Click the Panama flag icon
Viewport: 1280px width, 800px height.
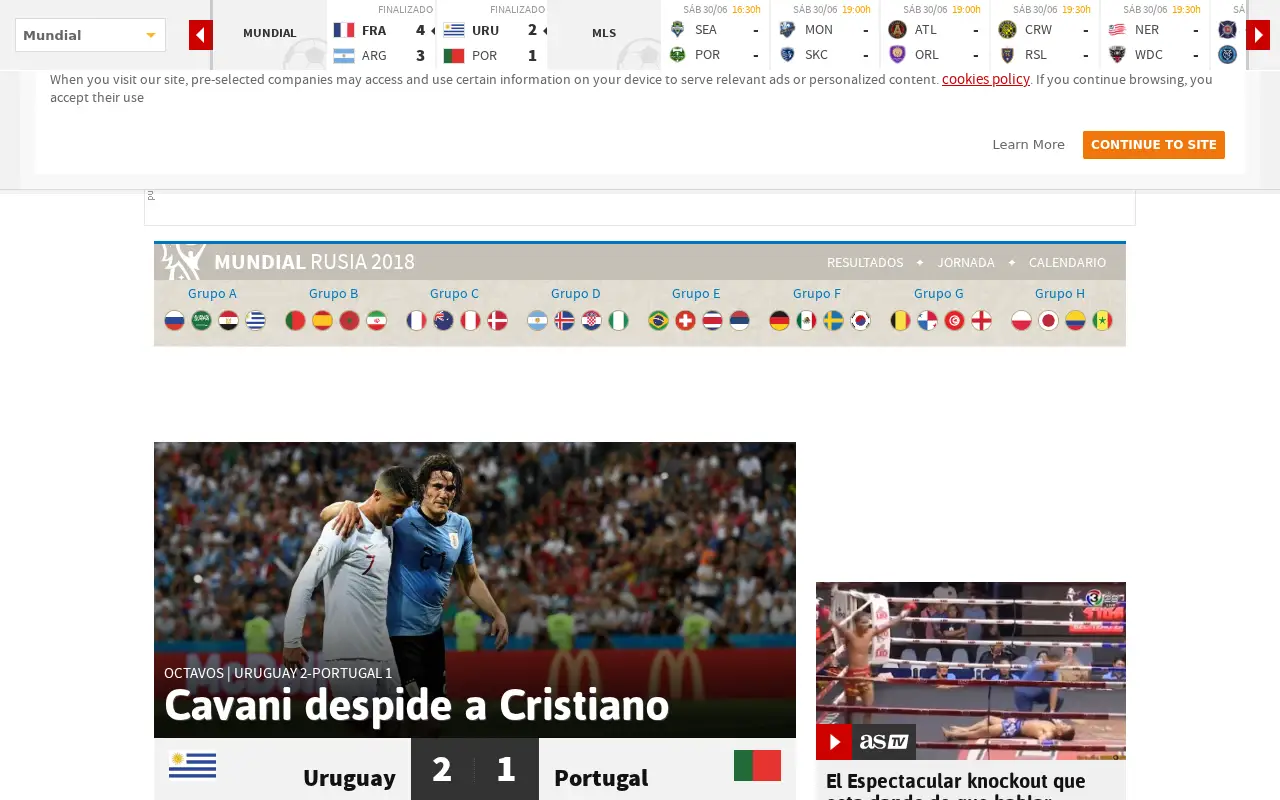(928, 321)
